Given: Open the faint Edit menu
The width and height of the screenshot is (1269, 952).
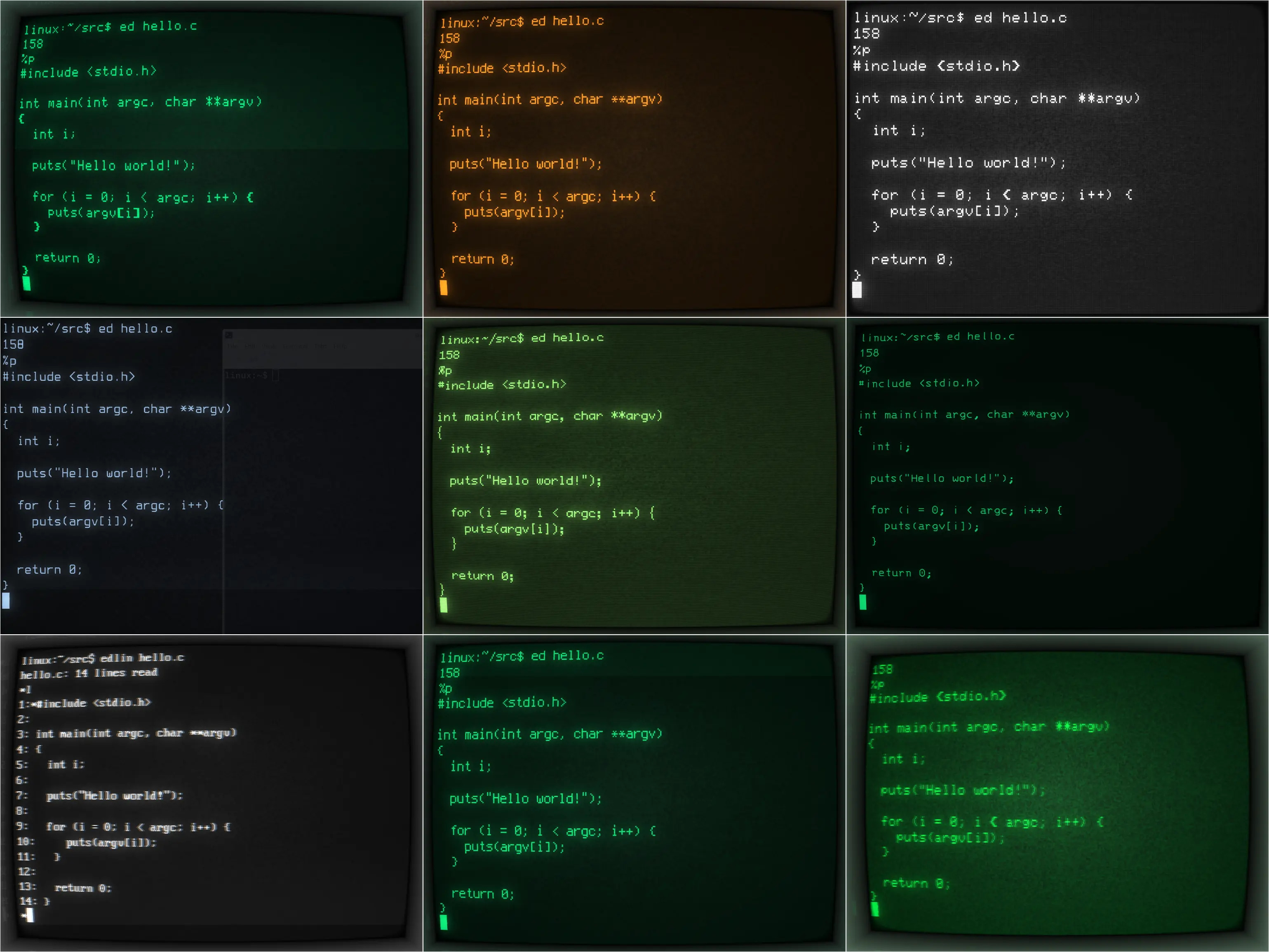Looking at the screenshot, I should [250, 347].
